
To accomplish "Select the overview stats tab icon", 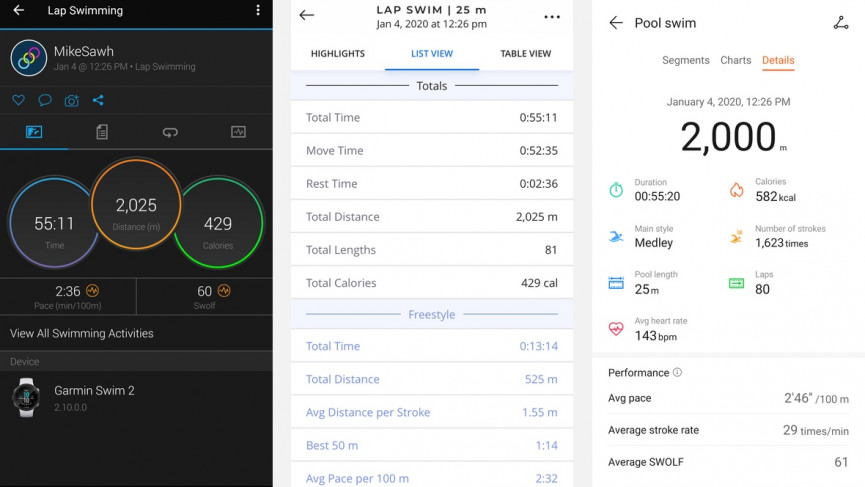I will tap(34, 132).
